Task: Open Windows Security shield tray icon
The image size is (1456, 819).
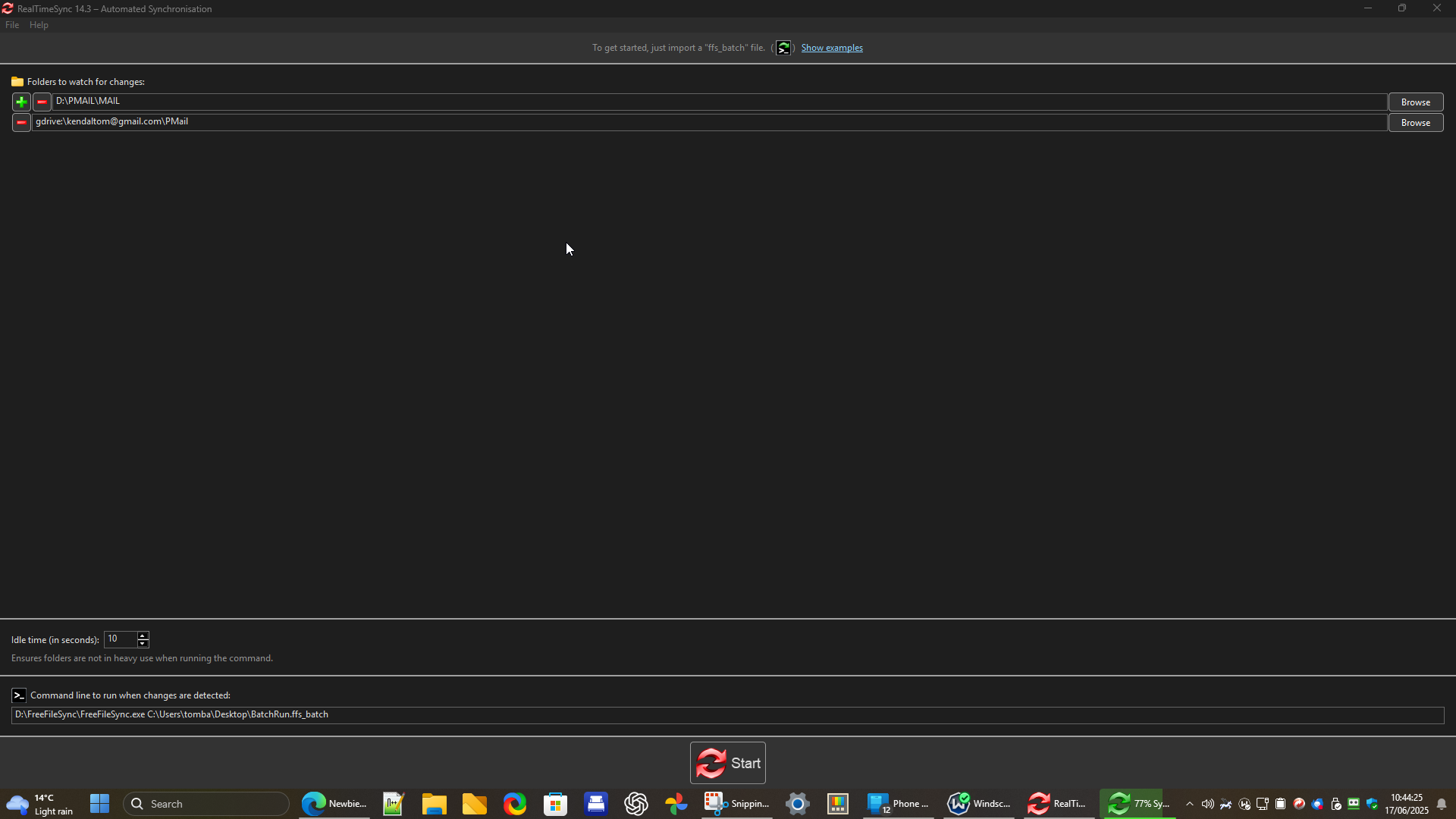Action: point(1373,804)
